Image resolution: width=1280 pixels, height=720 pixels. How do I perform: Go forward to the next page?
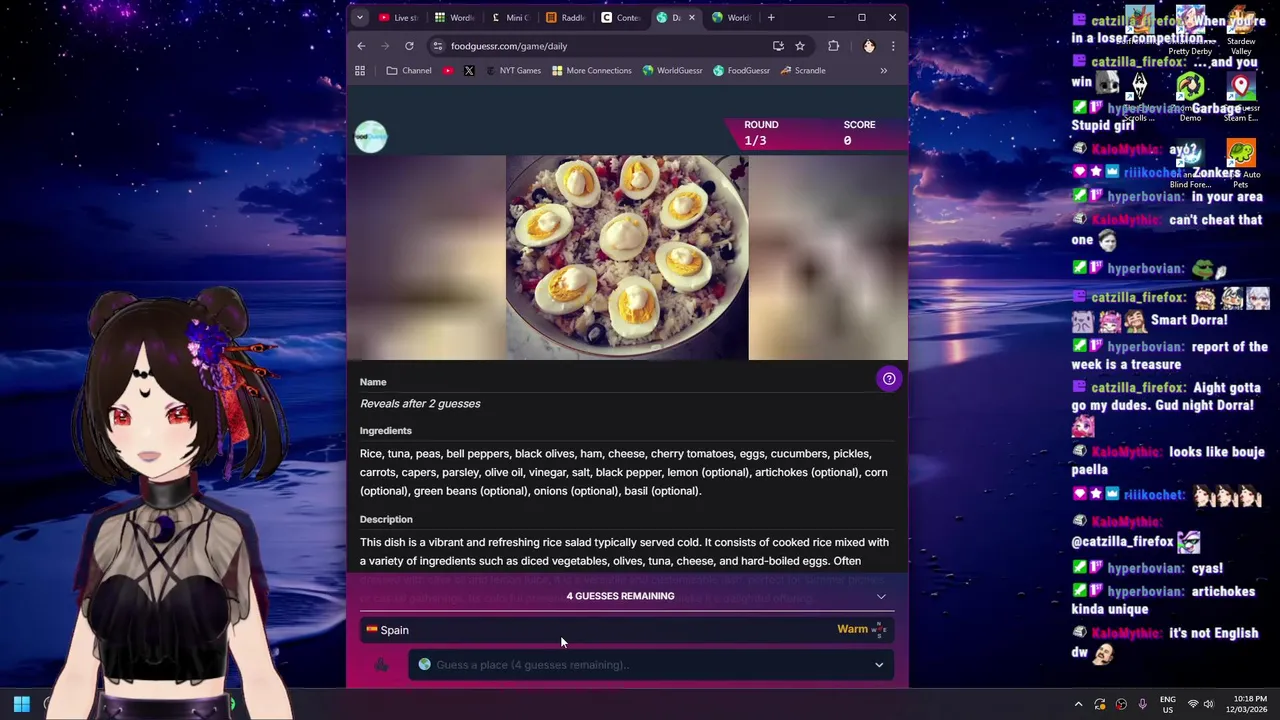385,46
